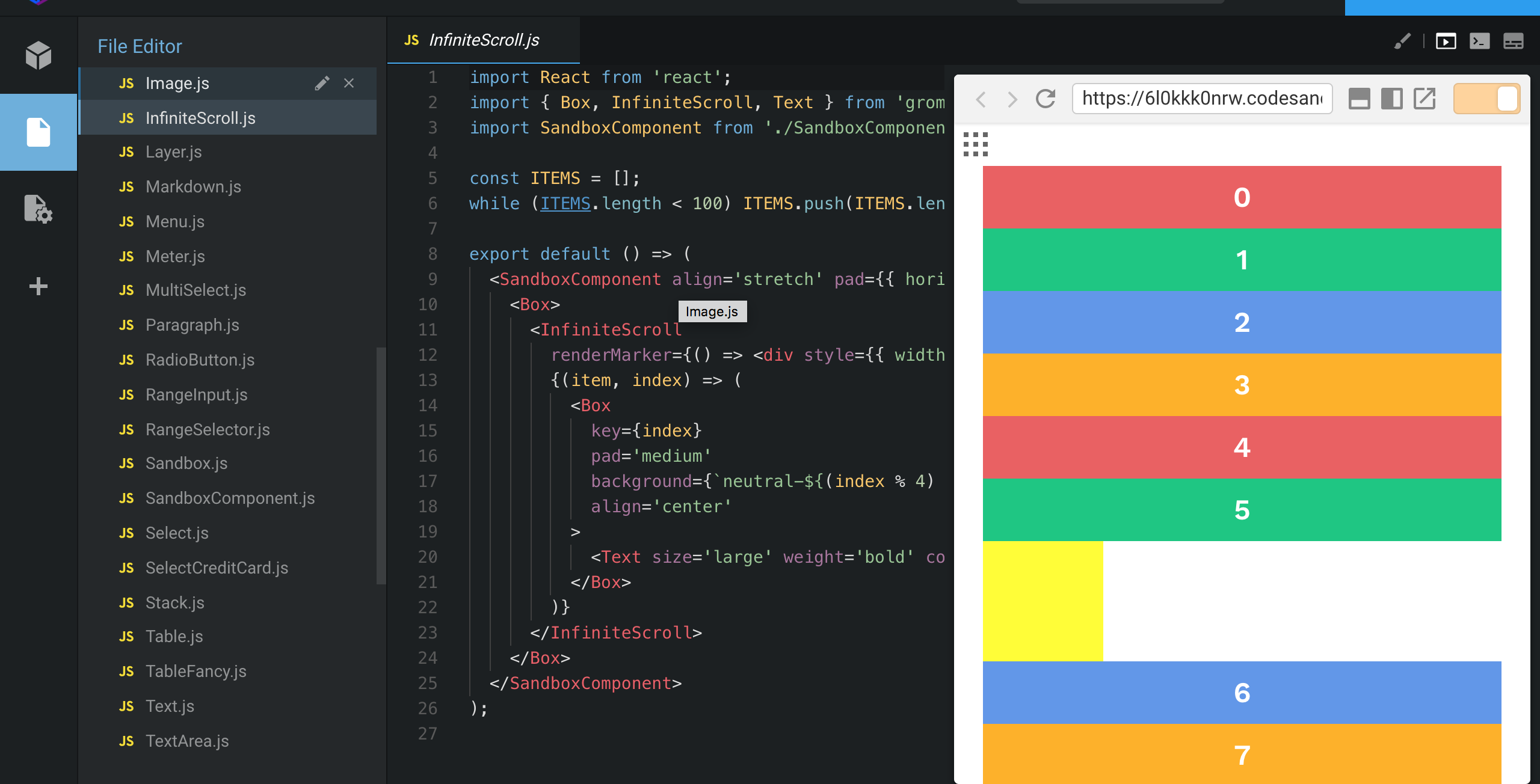Switch preview to vertical split layout

pyautogui.click(x=1391, y=98)
